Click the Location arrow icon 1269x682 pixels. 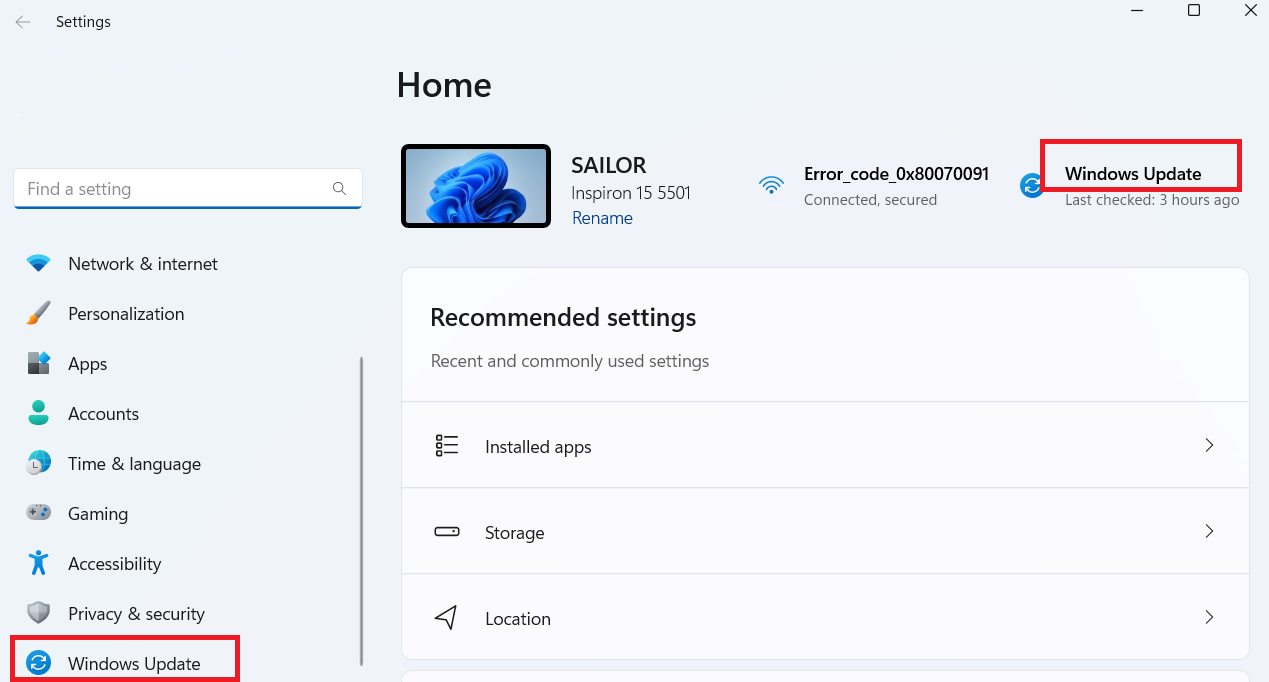[x=446, y=618]
